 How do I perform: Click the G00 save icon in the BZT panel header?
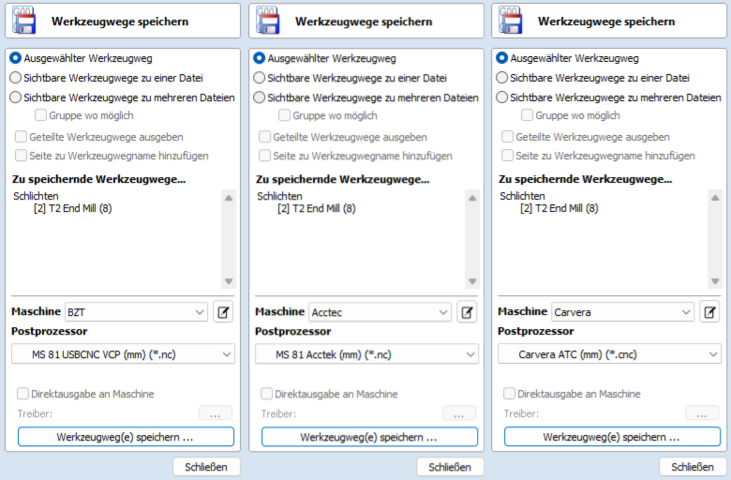click(x=24, y=20)
